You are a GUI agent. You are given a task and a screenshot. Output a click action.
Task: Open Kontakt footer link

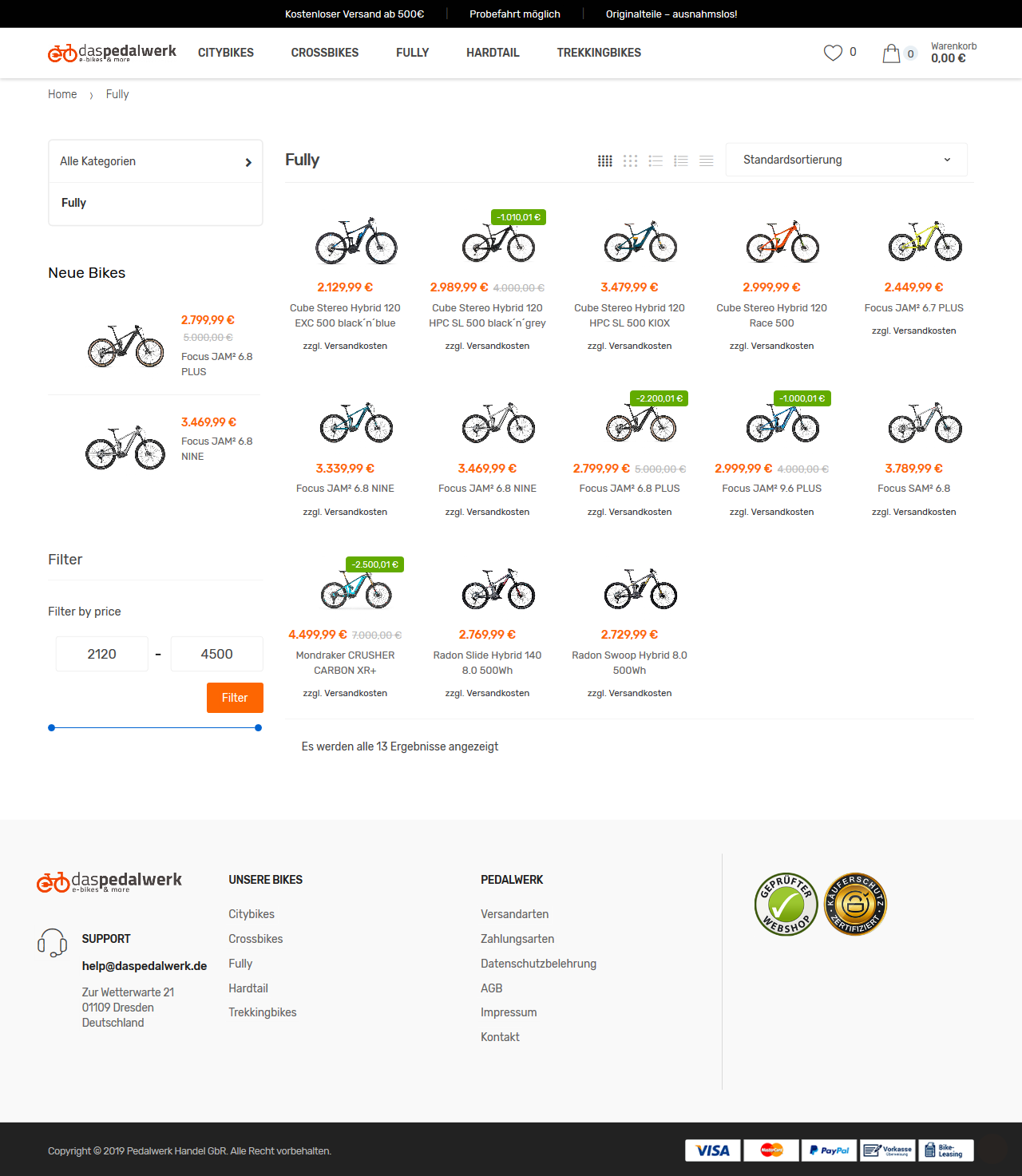point(500,1037)
